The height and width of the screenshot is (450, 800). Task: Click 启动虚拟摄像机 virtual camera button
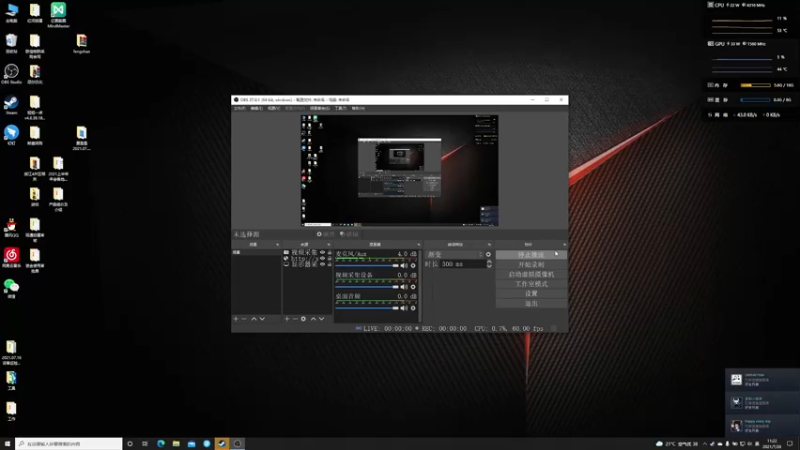531,274
